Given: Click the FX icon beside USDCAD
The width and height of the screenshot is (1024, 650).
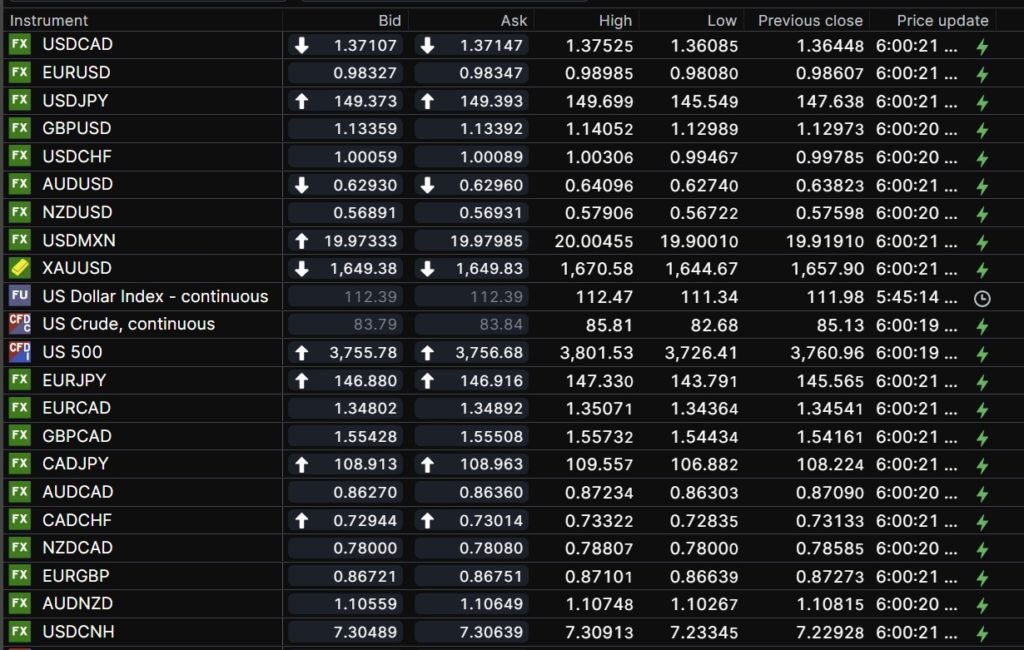Looking at the screenshot, I should [19, 45].
